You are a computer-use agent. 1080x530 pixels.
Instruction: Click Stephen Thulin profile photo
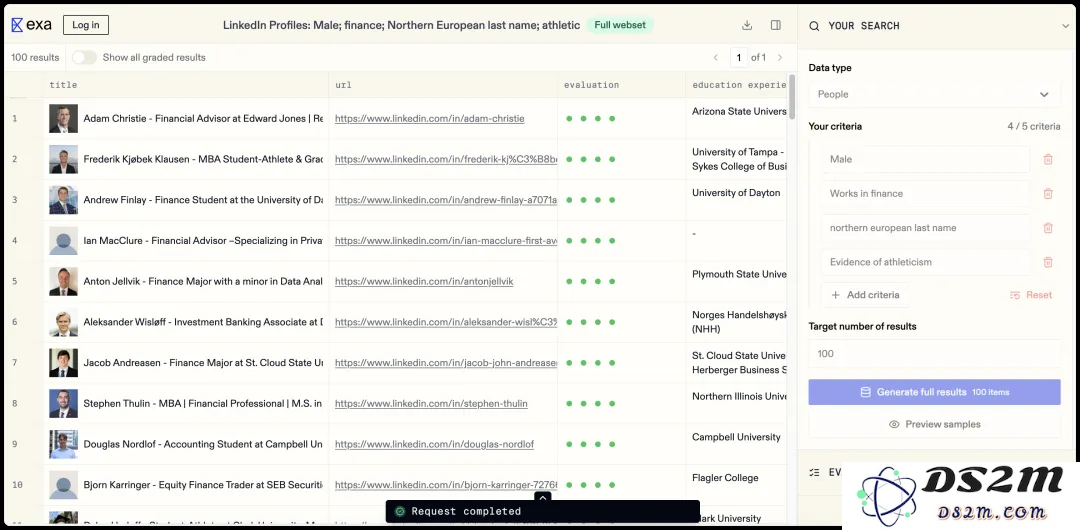[63, 403]
